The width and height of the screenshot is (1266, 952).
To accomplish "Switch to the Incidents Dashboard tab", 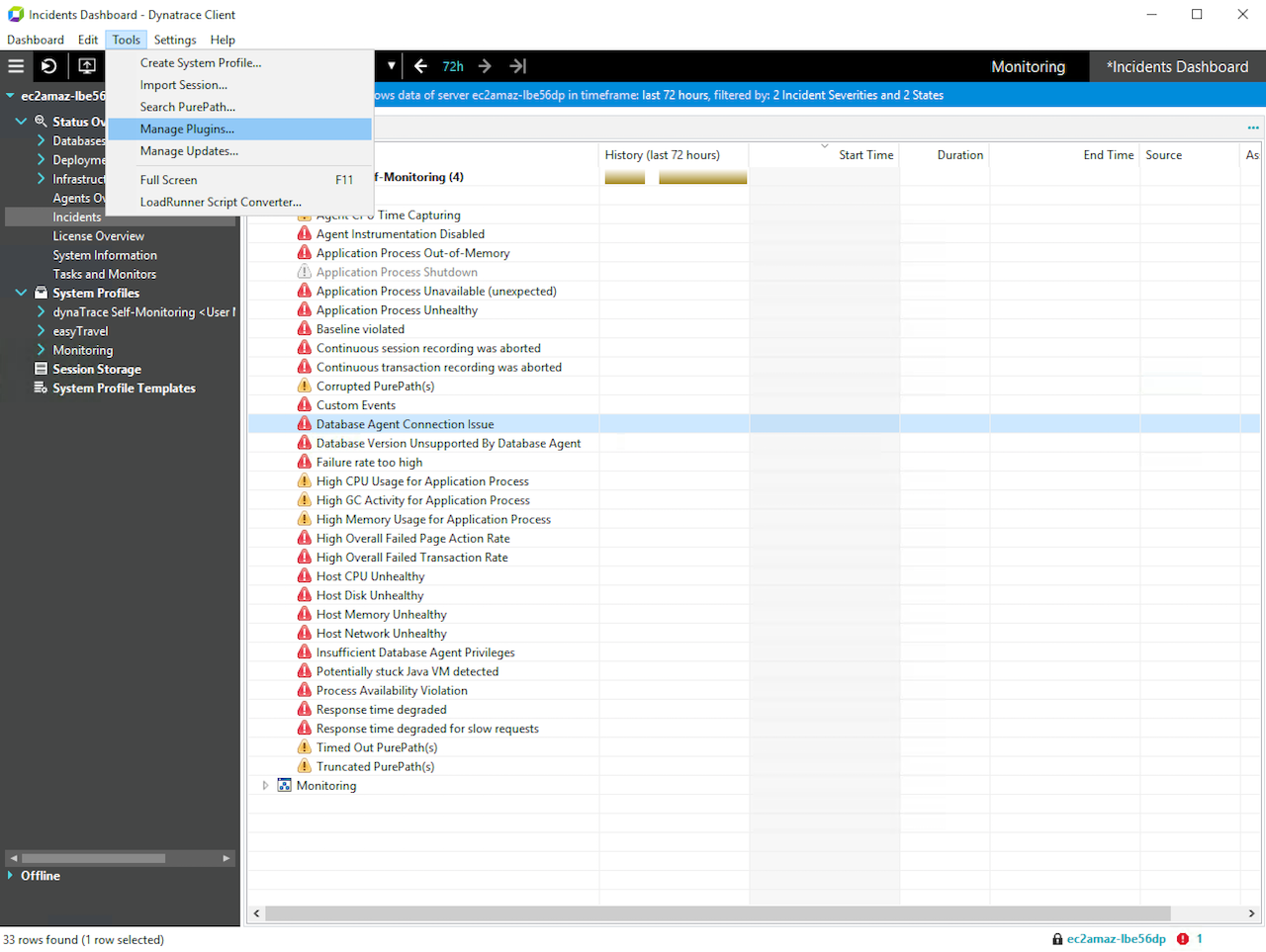I will pyautogui.click(x=1177, y=66).
